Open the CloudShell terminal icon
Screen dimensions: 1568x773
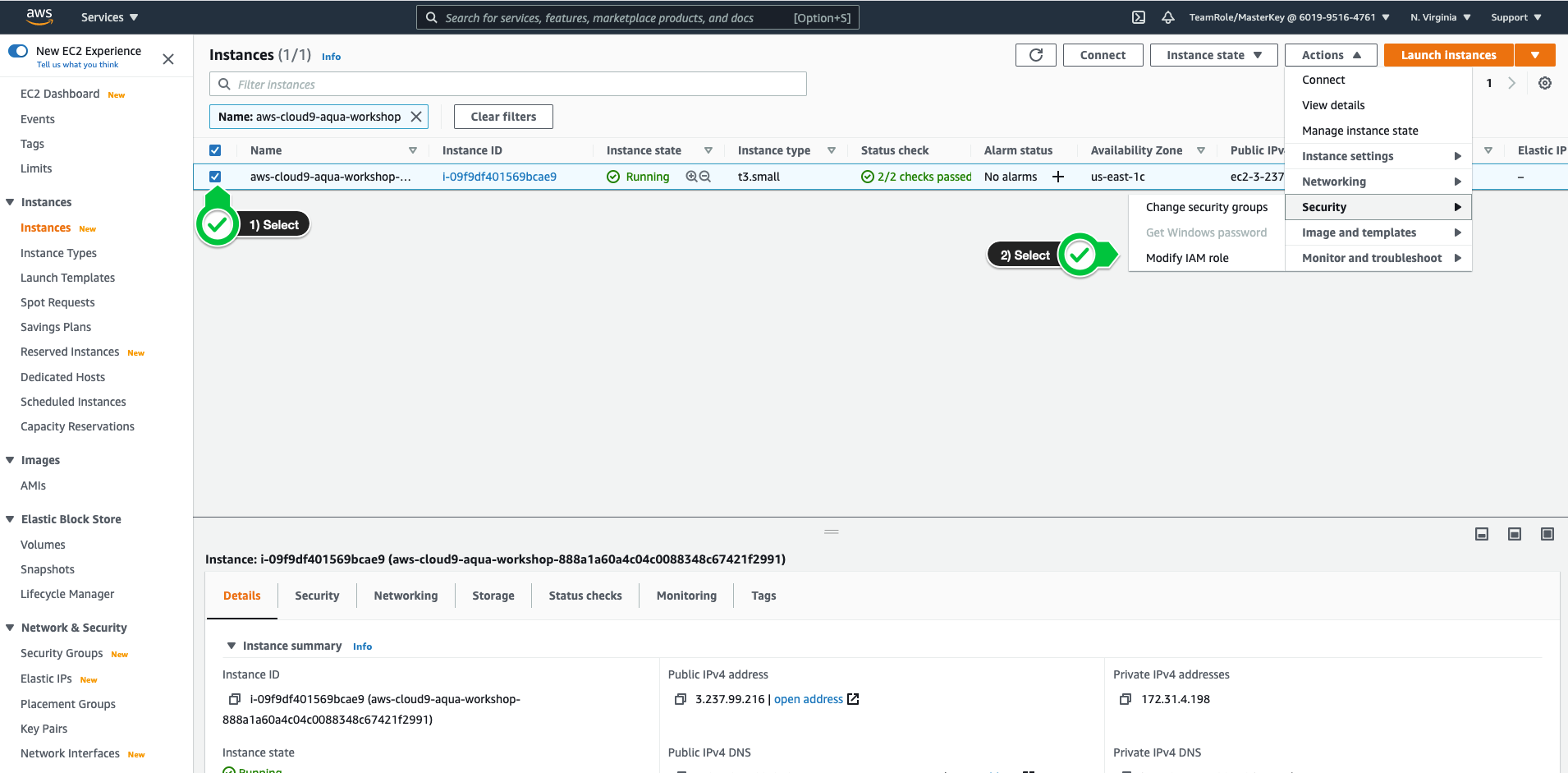pyautogui.click(x=1139, y=17)
